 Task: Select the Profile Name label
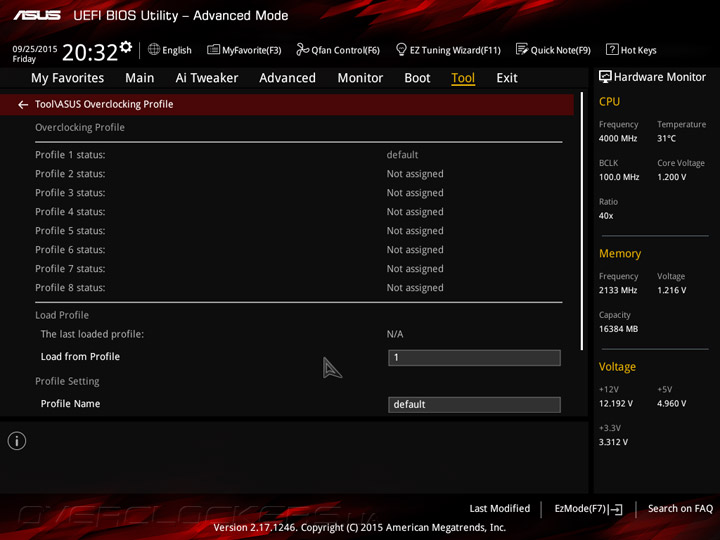(x=70, y=404)
